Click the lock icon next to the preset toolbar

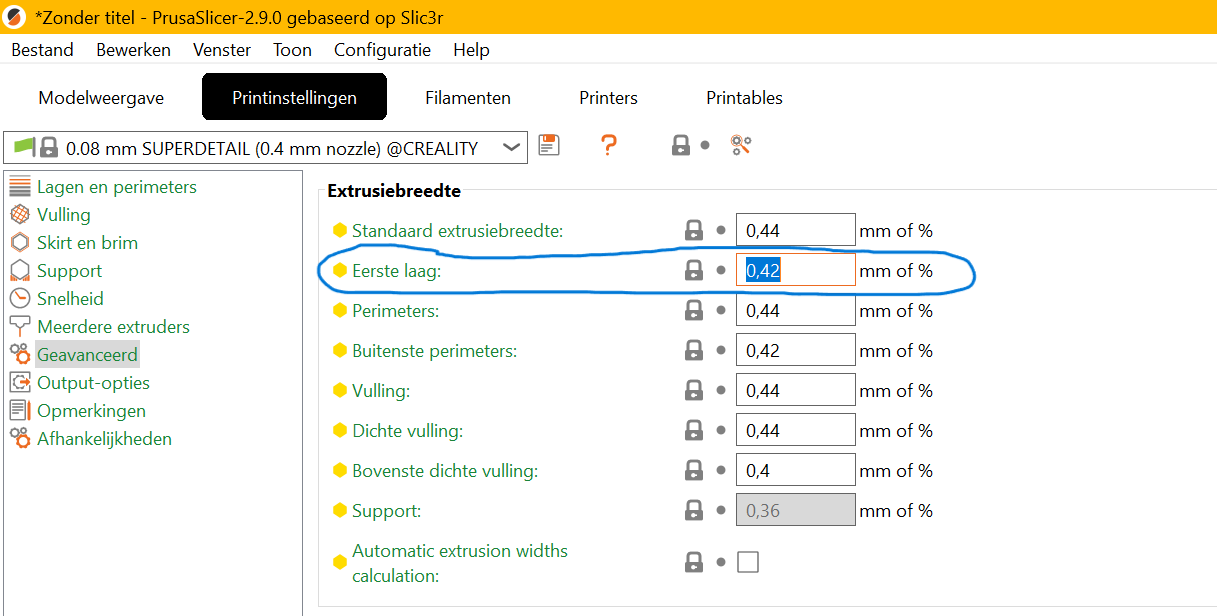(x=681, y=145)
